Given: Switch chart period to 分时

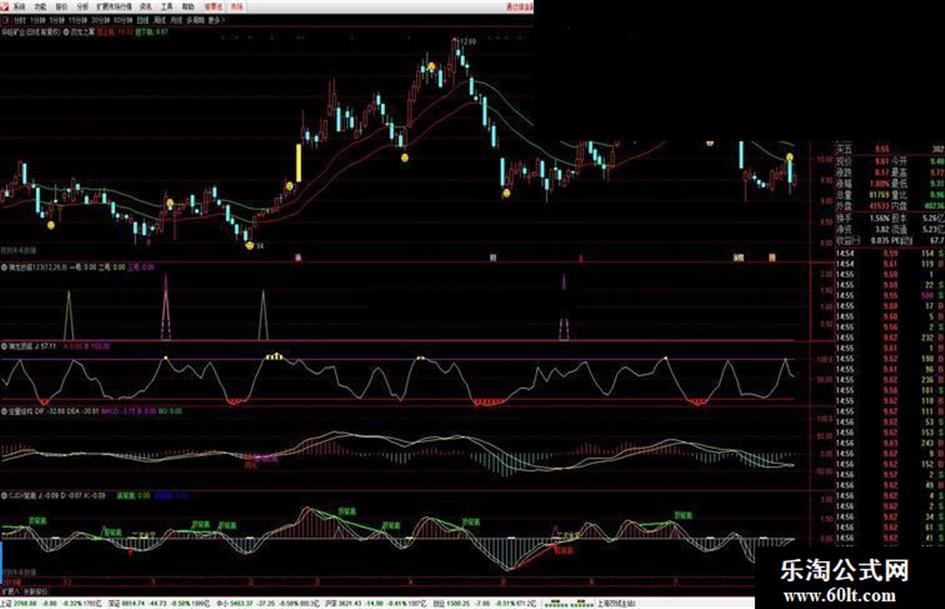Looking at the screenshot, I should tap(20, 20).
